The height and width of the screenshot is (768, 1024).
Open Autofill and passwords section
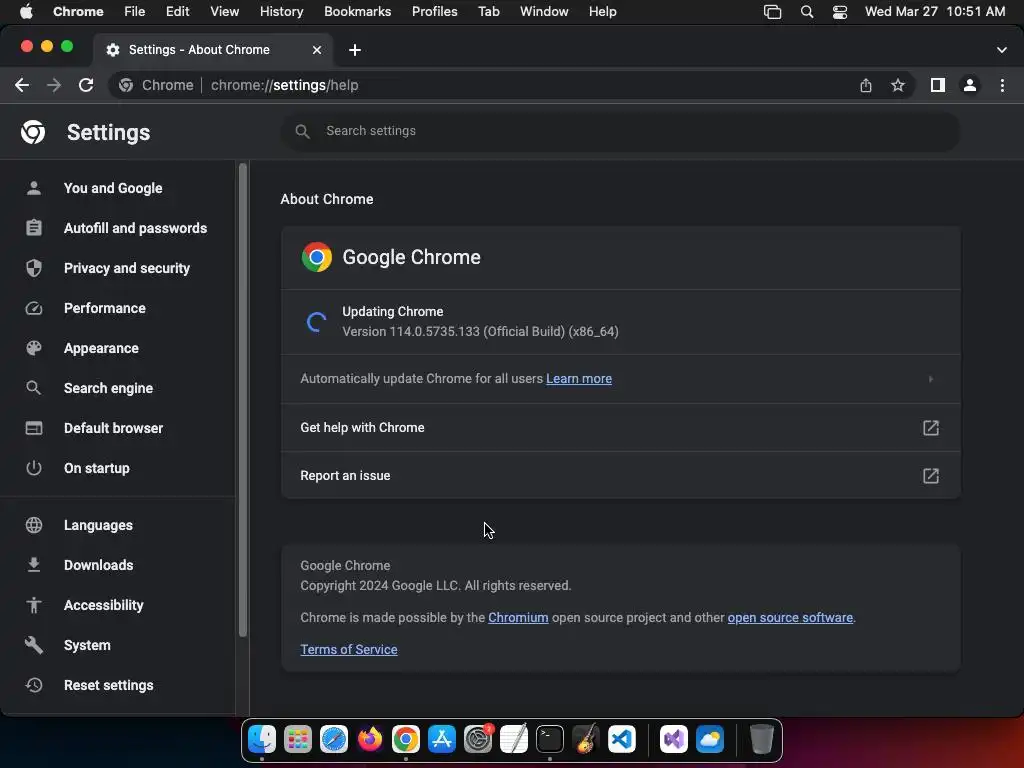135,228
